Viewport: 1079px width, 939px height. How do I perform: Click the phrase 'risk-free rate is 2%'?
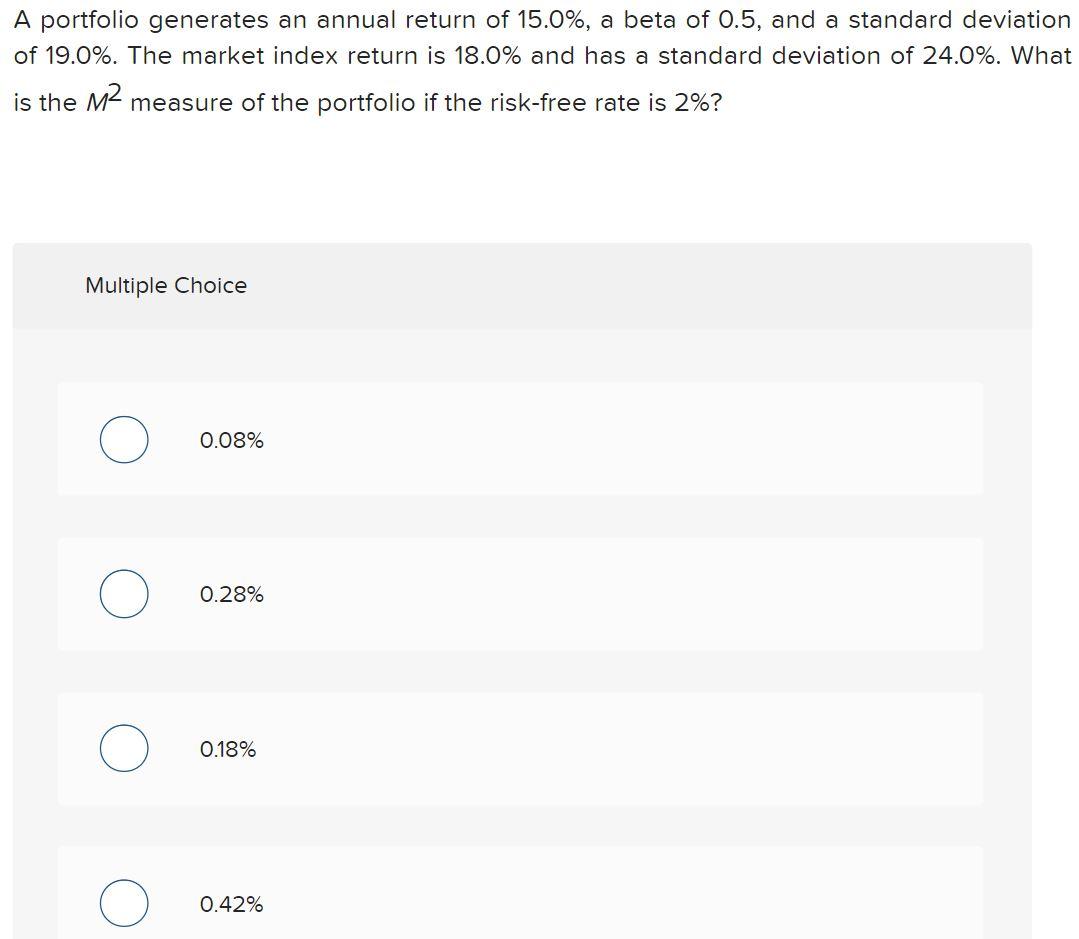(599, 102)
